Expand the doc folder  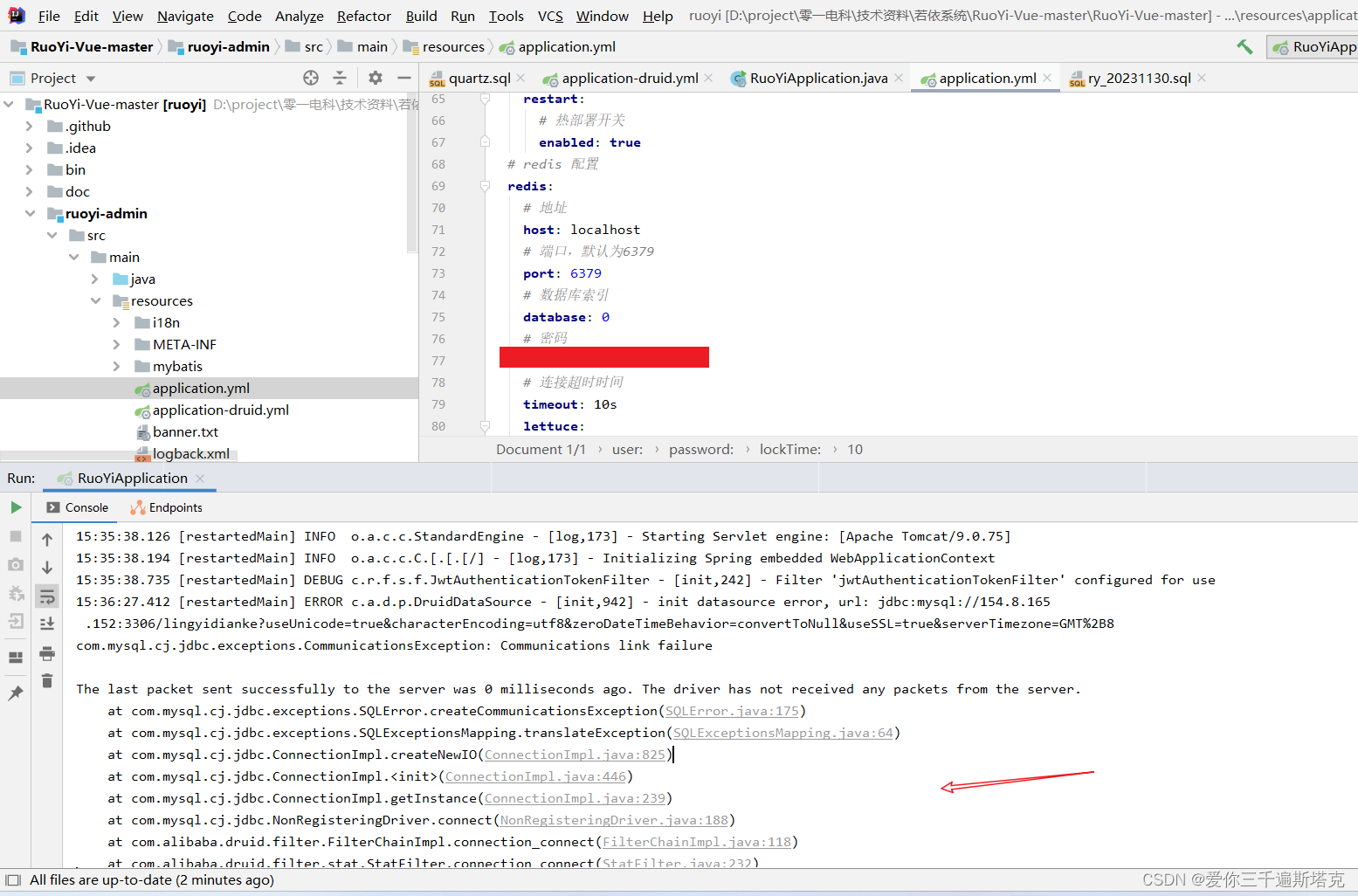(x=29, y=191)
